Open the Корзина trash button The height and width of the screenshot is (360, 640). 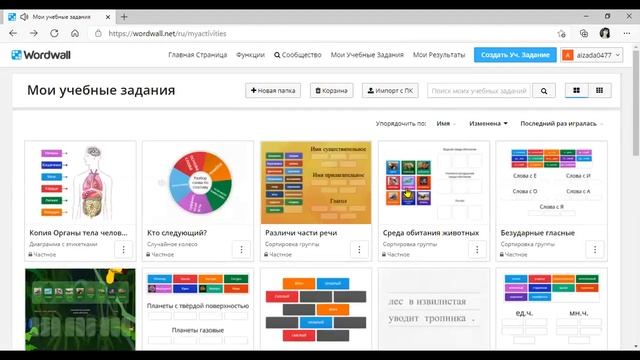coord(331,91)
